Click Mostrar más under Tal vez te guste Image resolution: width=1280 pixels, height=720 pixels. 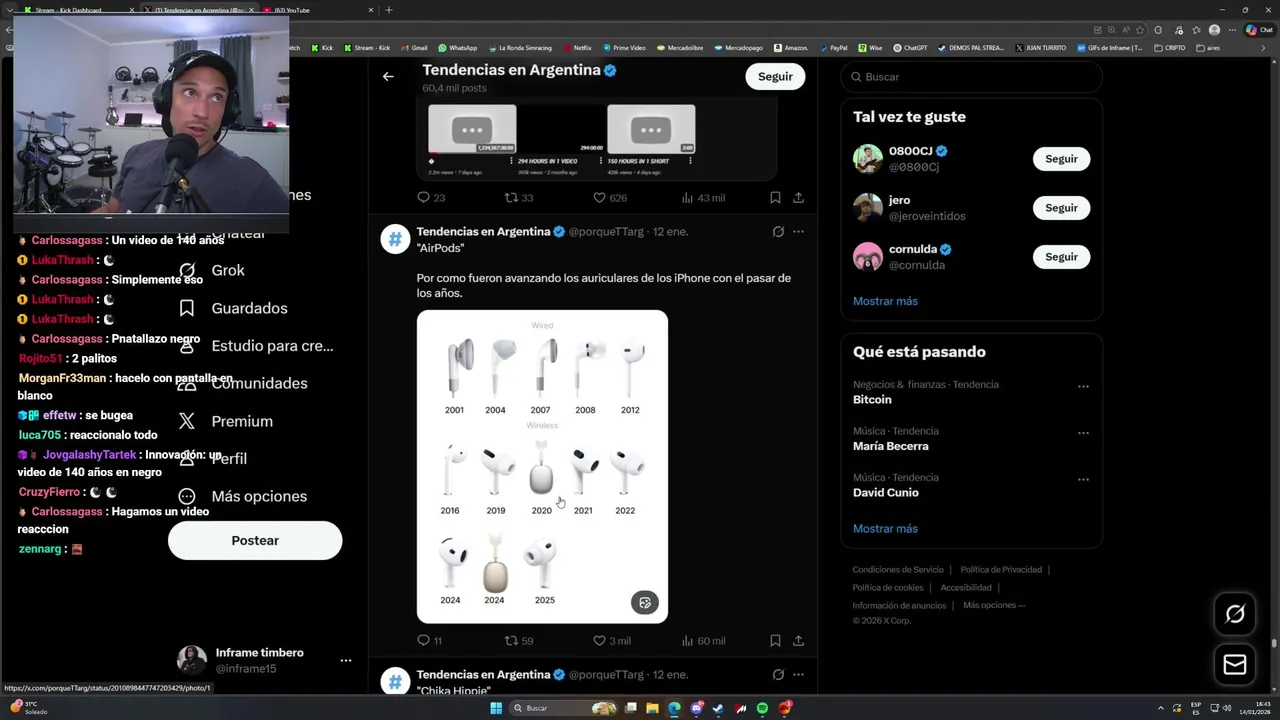[x=885, y=301]
